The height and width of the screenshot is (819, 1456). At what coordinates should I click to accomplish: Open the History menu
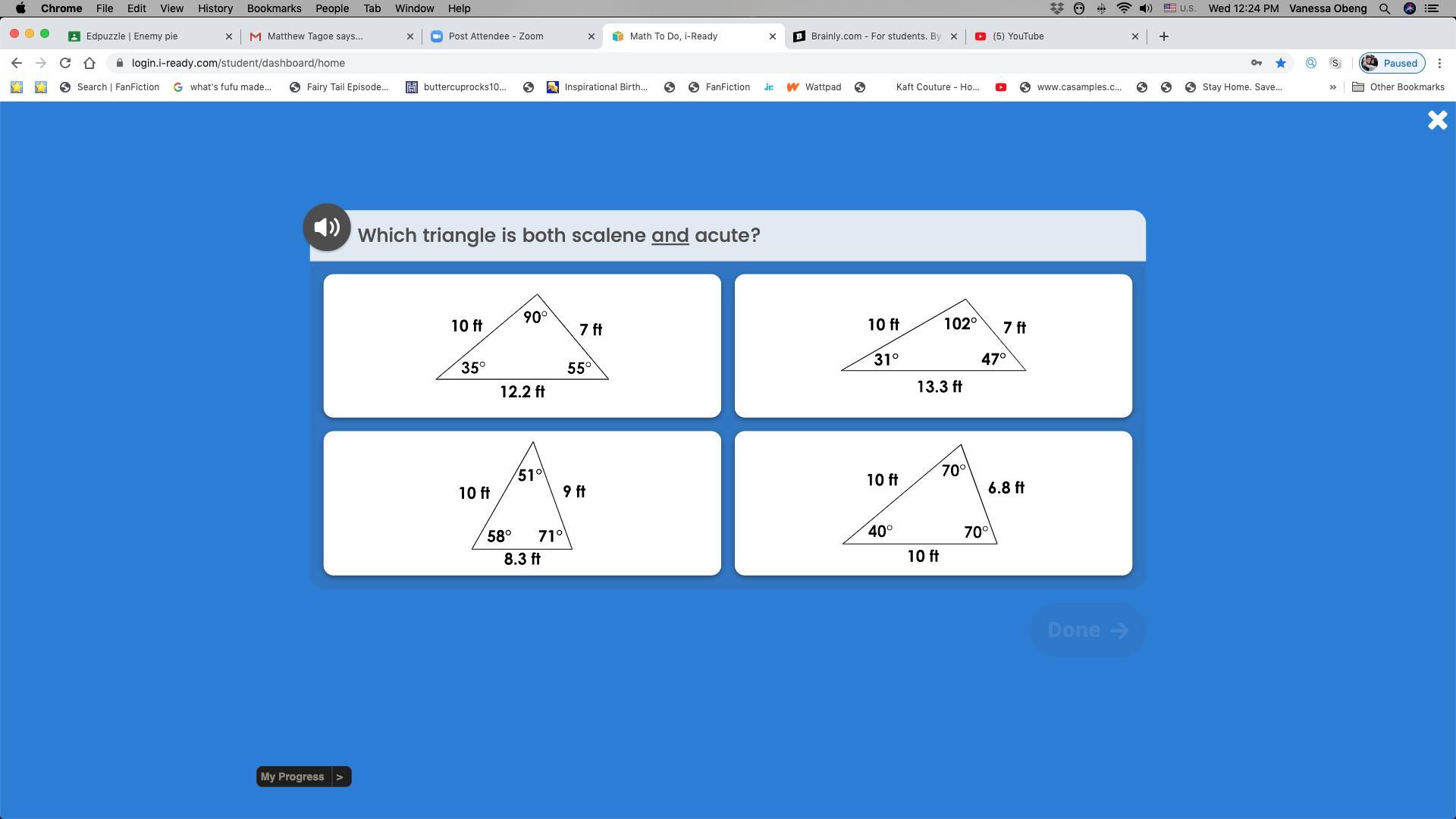pos(215,8)
